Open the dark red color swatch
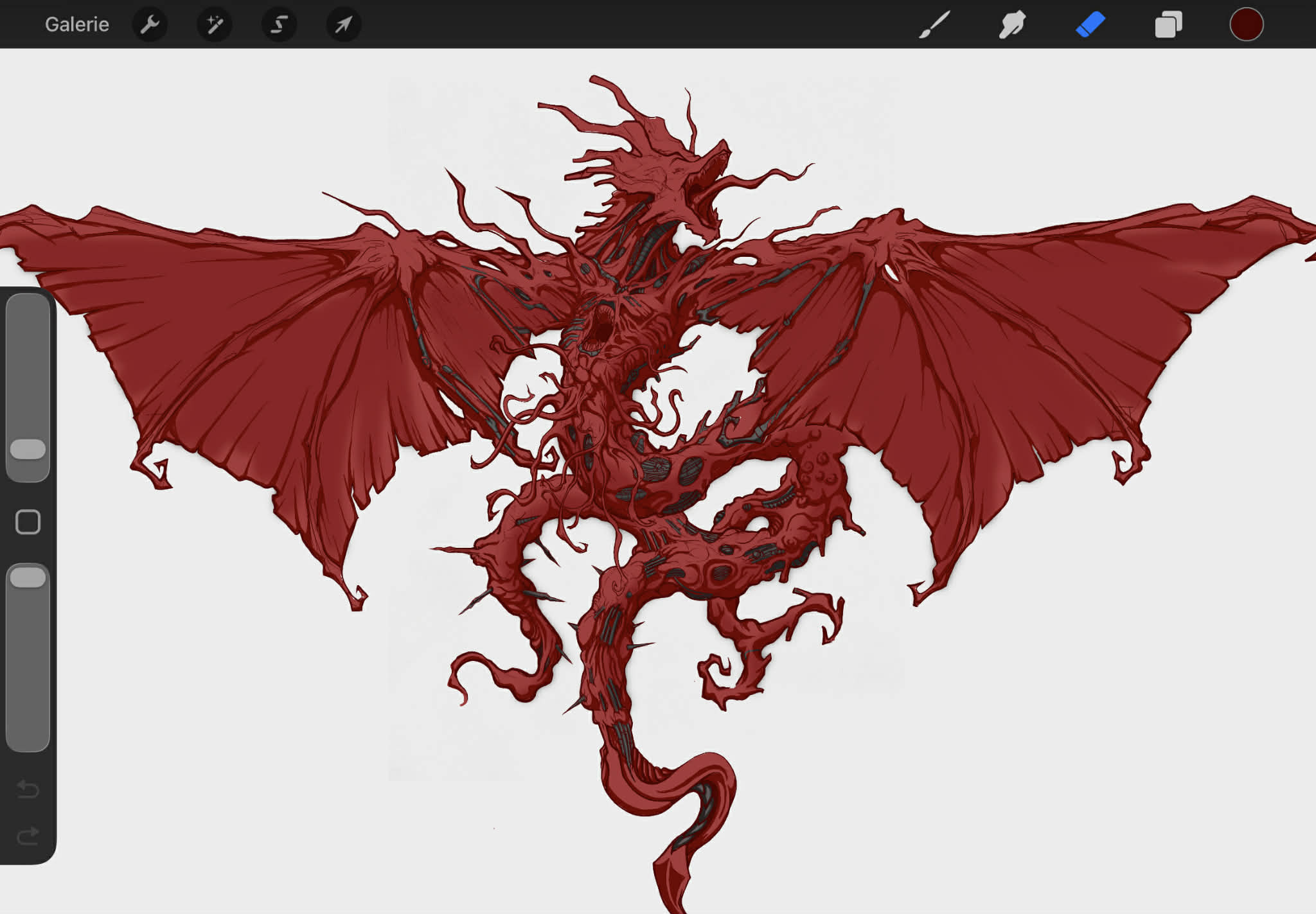Image resolution: width=1316 pixels, height=914 pixels. 1246,25
